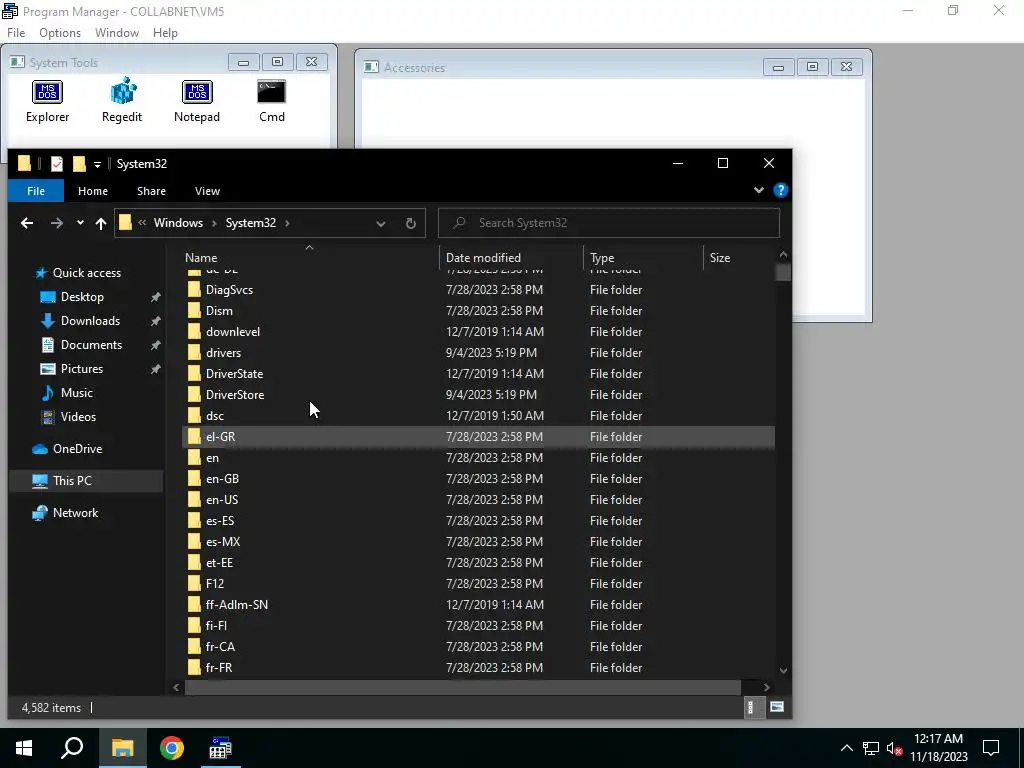
Task: Click the network tray icon
Action: (871, 748)
